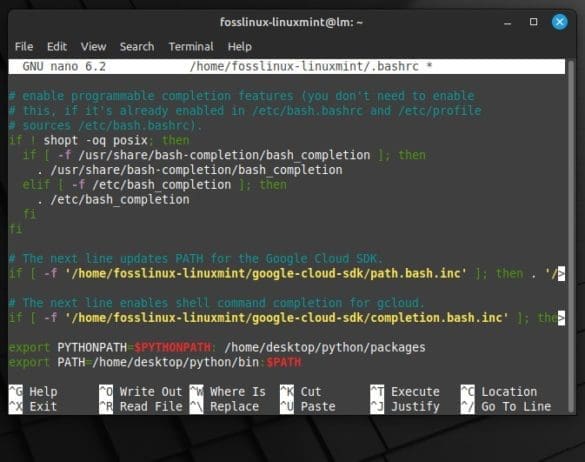Click the '. /etc/bash_completion' line

point(113,200)
